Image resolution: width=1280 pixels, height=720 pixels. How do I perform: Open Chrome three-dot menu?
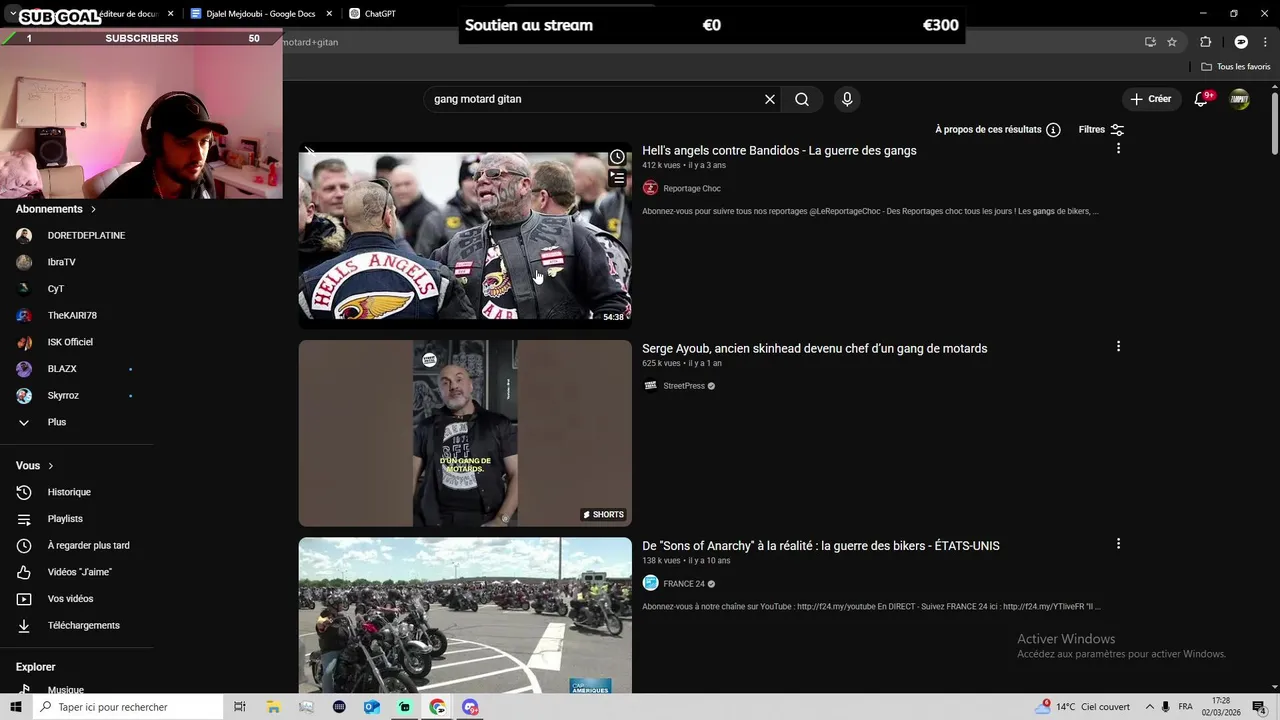pyautogui.click(x=1265, y=42)
